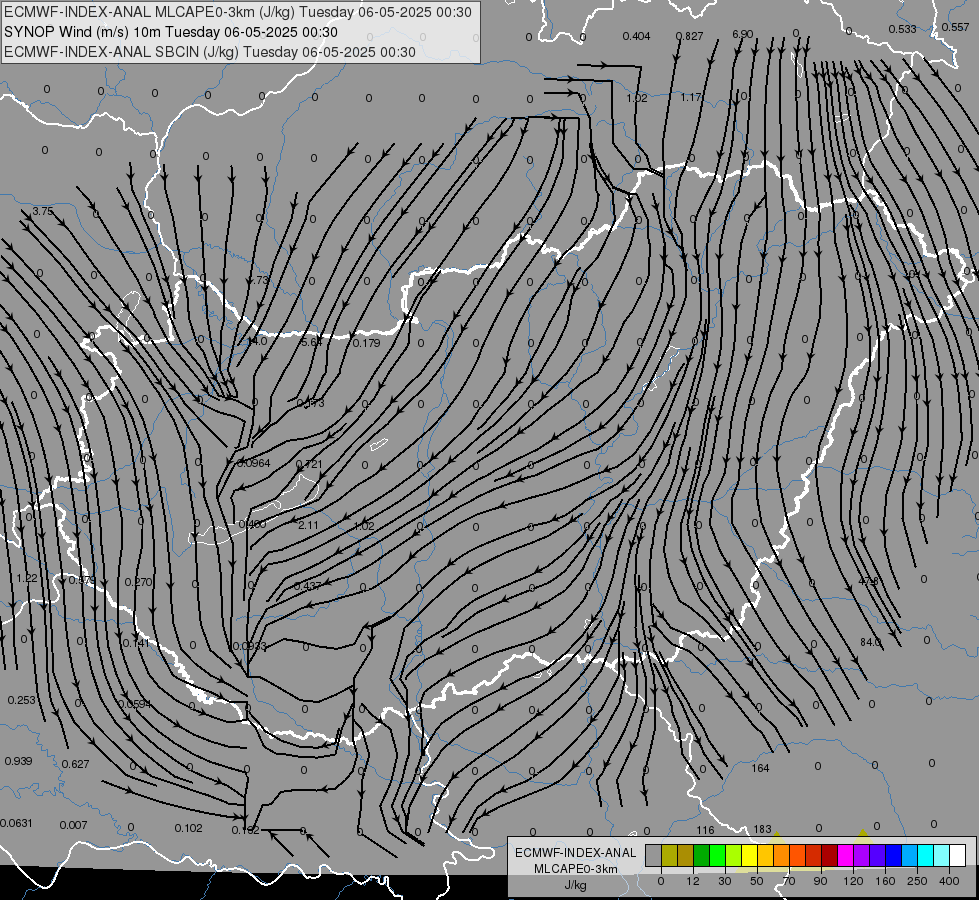Viewport: 979px width, 900px height.
Task: Select the 2.11 map value
Action: 308,525
